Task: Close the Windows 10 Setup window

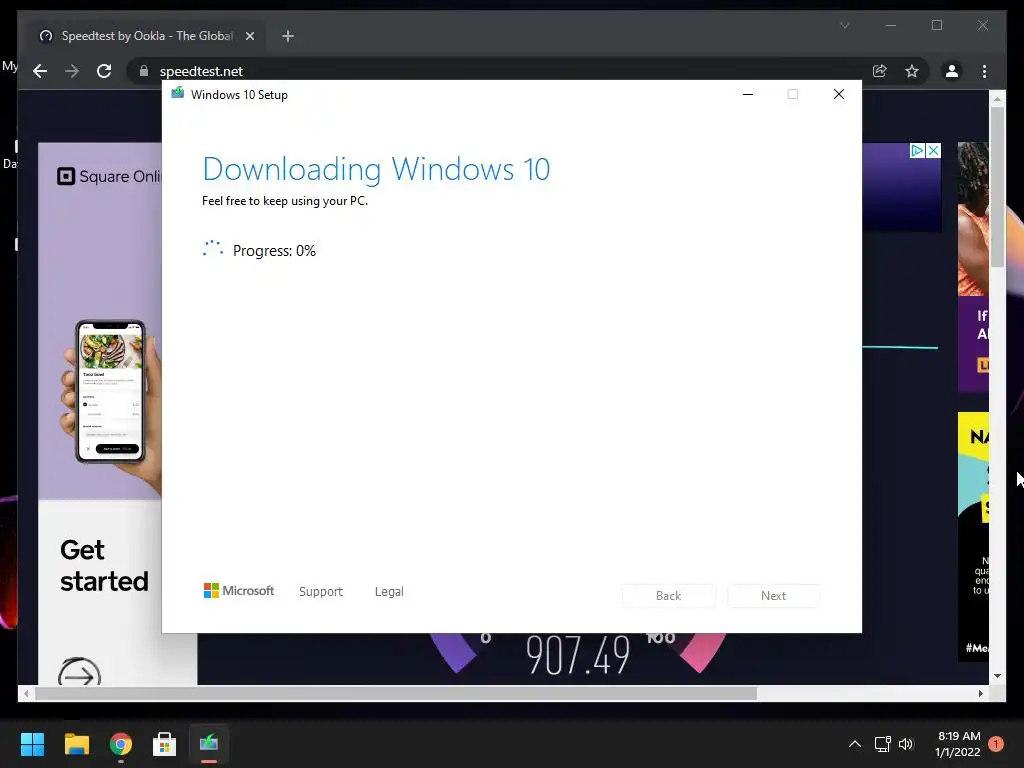Action: click(839, 95)
